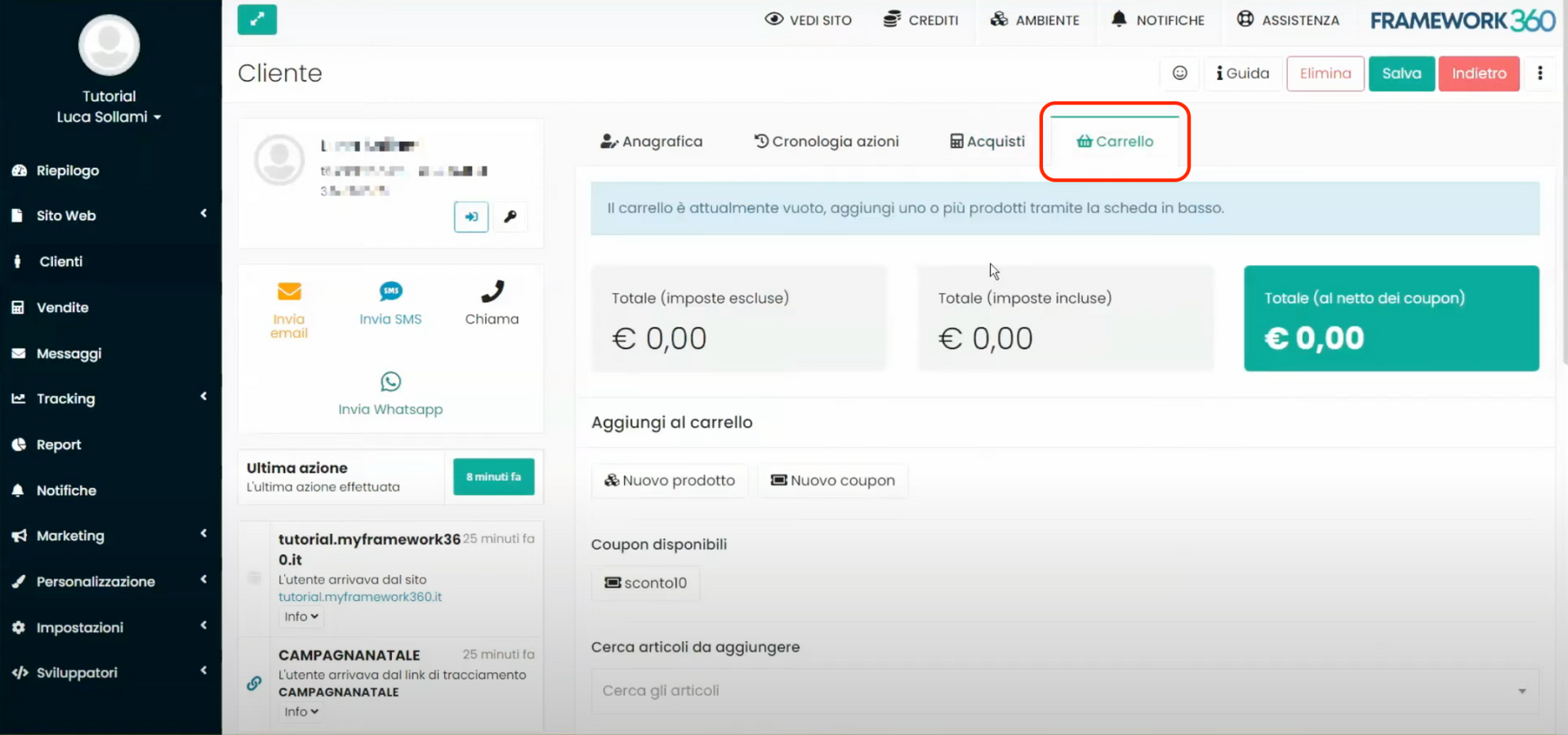
Task: Click the Invia Whatsapp icon
Action: coord(390,381)
